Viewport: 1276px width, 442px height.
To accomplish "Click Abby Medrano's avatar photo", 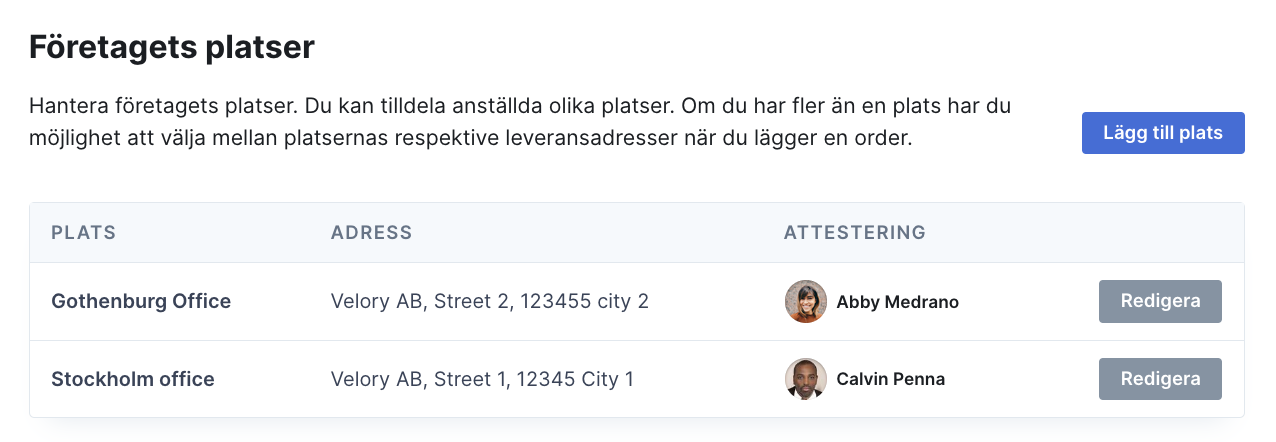I will tap(806, 301).
